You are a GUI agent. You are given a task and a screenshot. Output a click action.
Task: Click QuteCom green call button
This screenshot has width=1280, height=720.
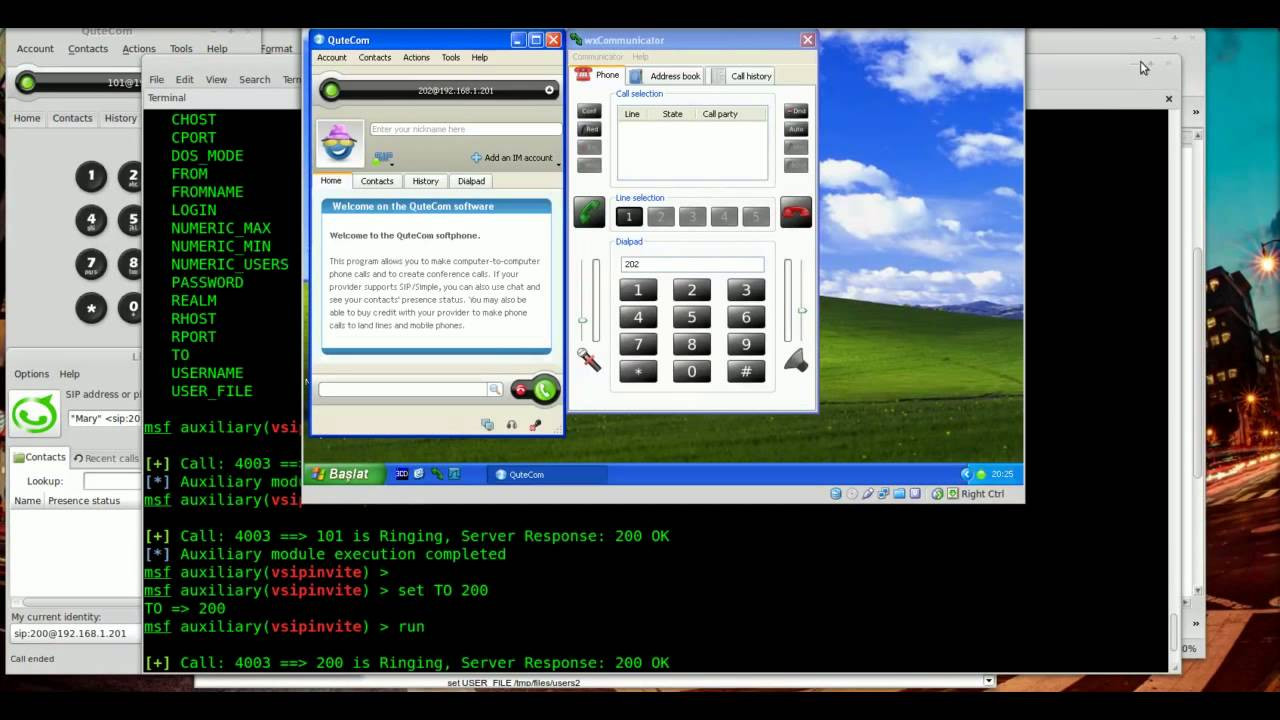[545, 390]
